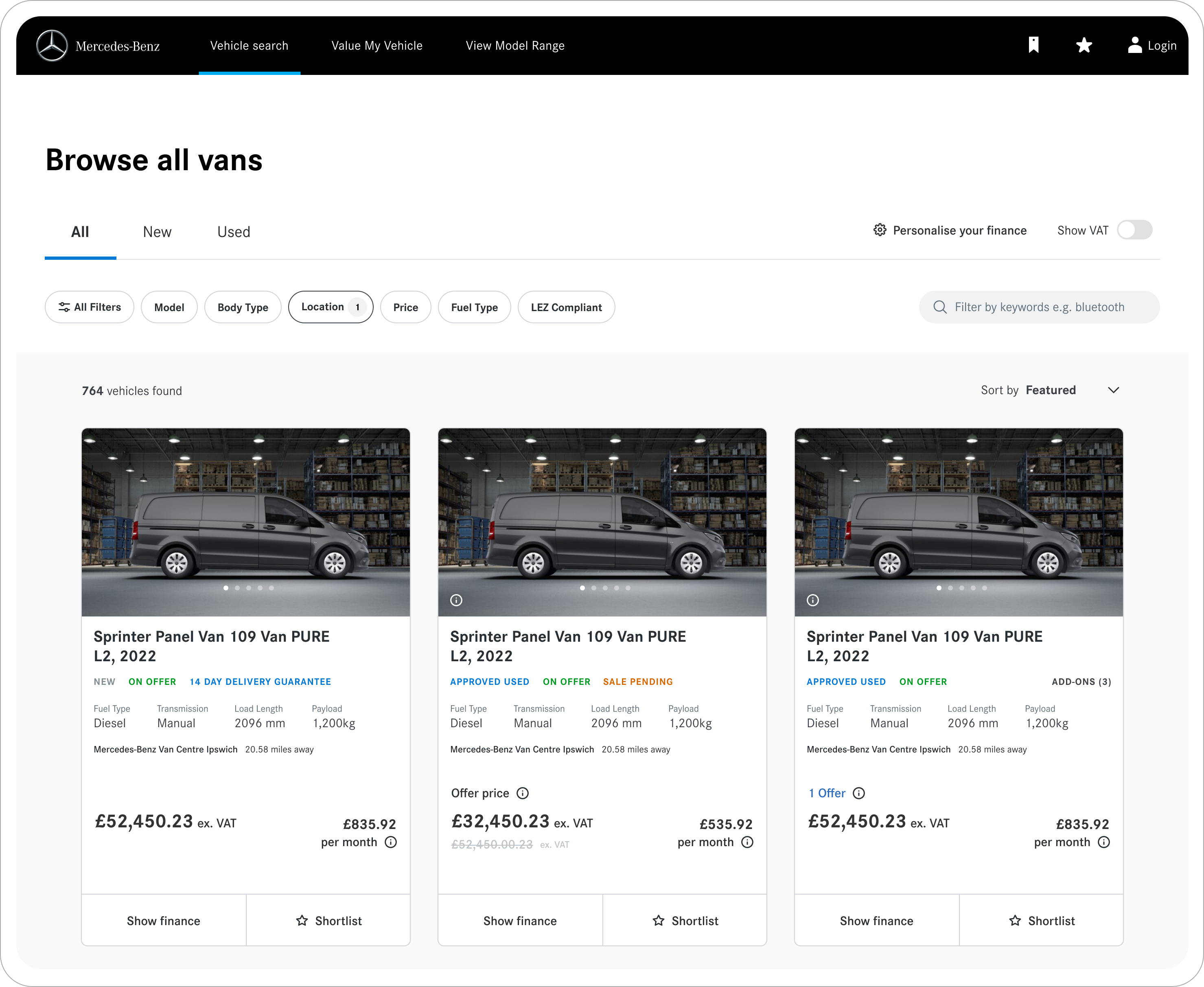Open the Add-ons van photo

[959, 522]
